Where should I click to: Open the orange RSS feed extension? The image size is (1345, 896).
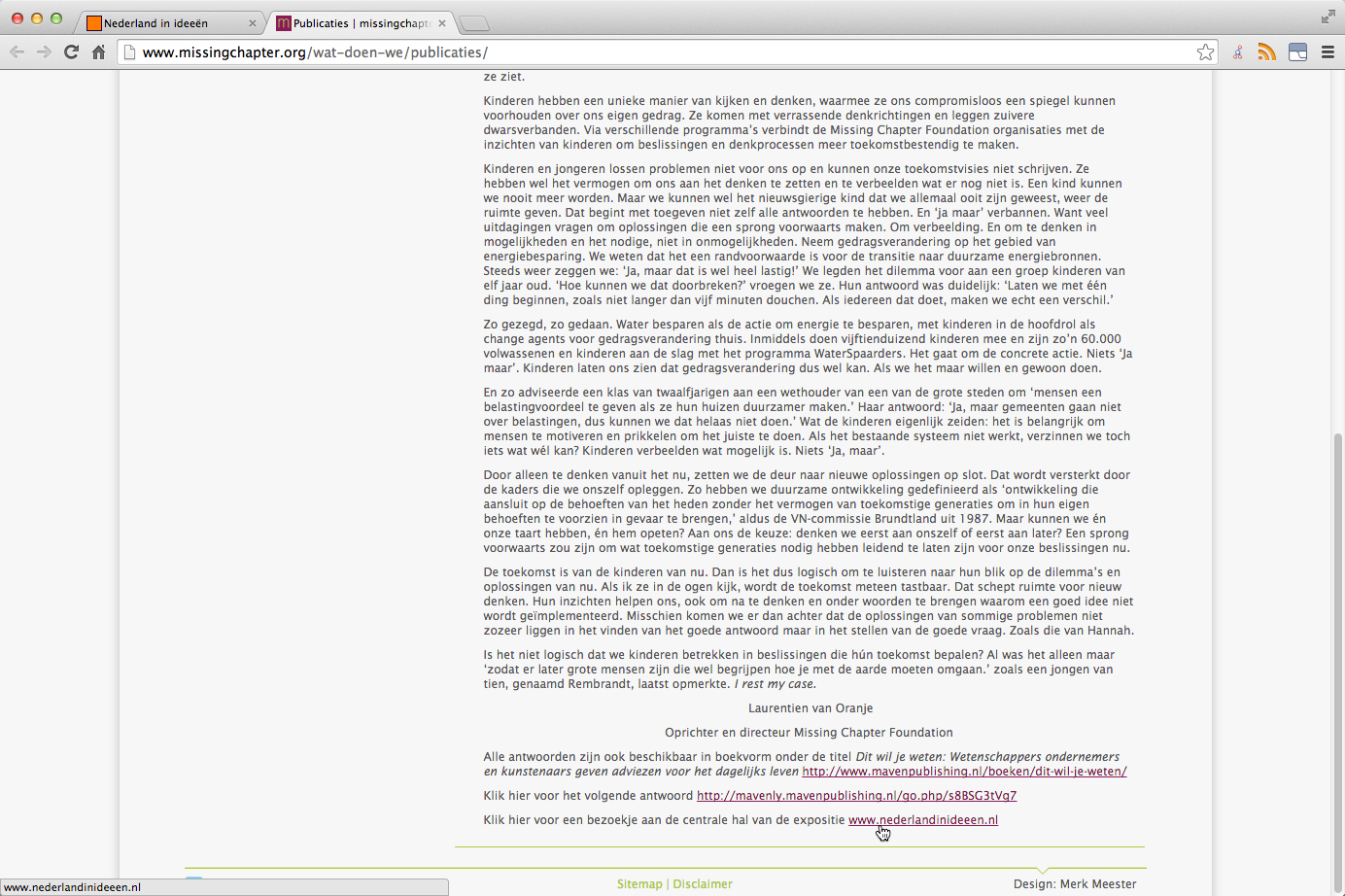pos(1266,52)
